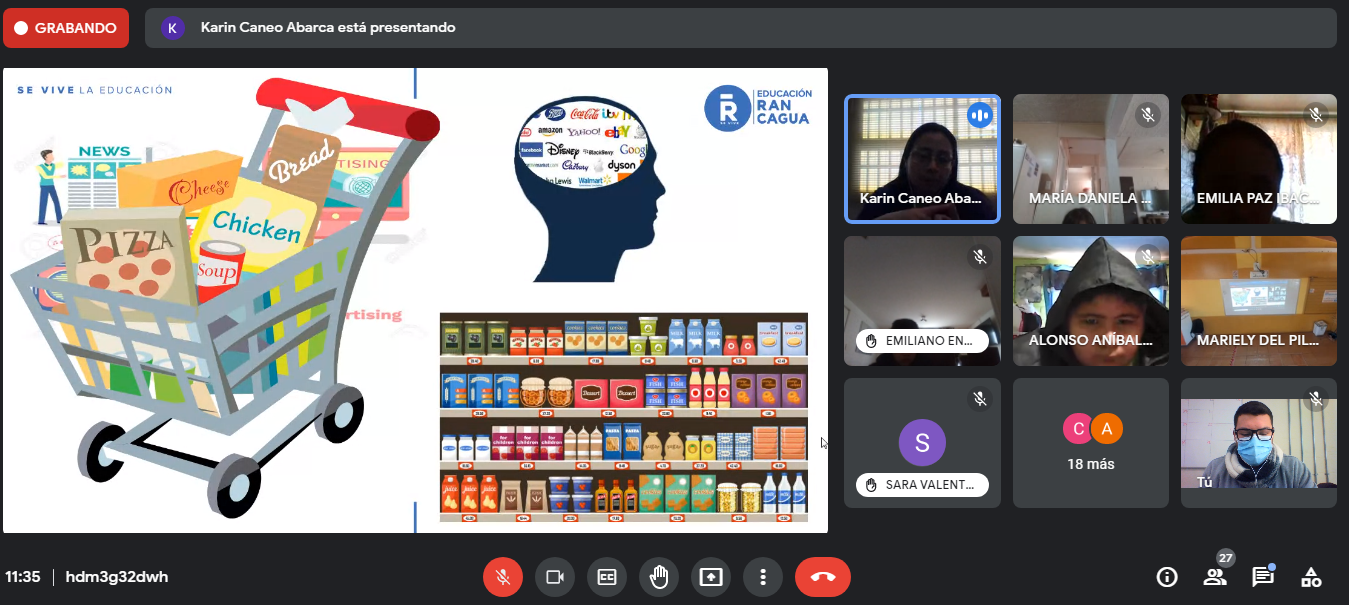Click muted mic icon on EMILIANO tile
Viewport: 1349px width, 605px height.
980,257
